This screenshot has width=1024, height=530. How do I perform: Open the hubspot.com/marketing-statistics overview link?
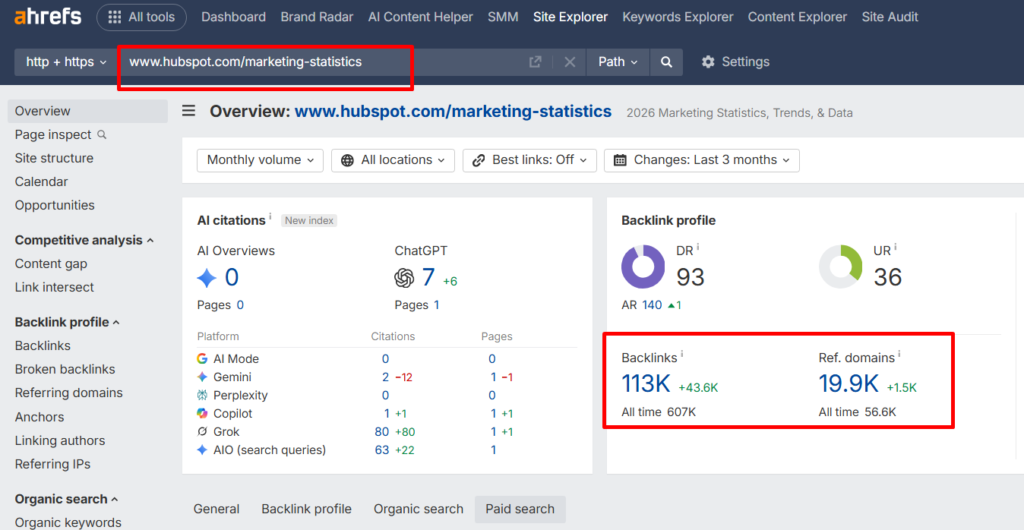453,112
